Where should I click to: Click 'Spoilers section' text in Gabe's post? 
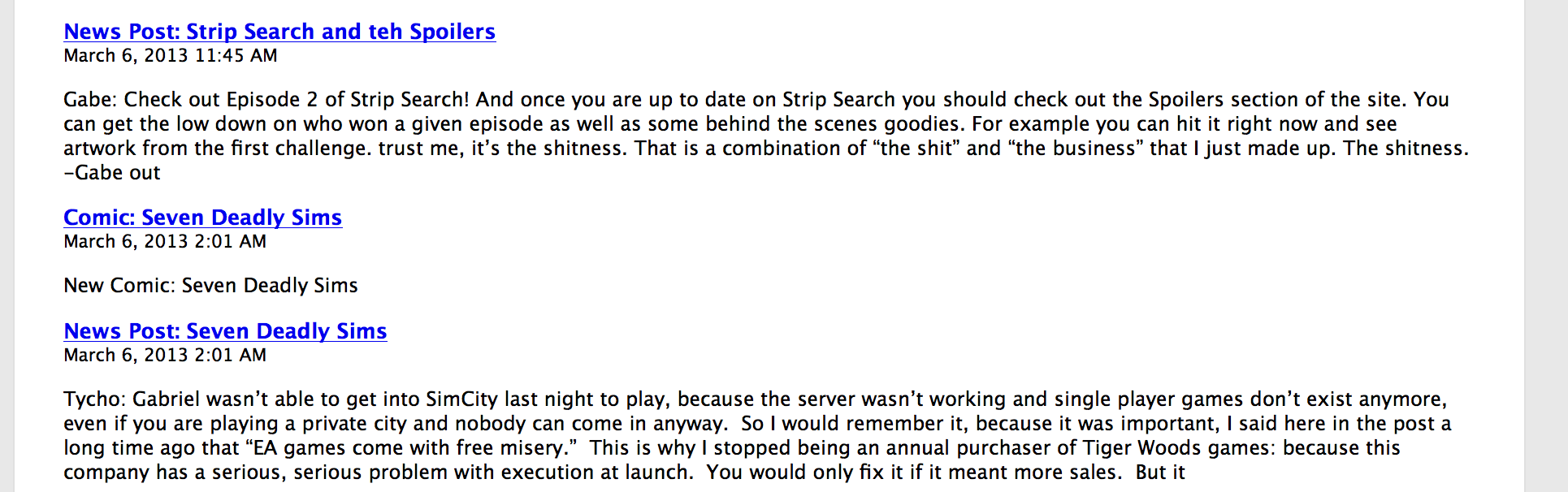[1223, 100]
